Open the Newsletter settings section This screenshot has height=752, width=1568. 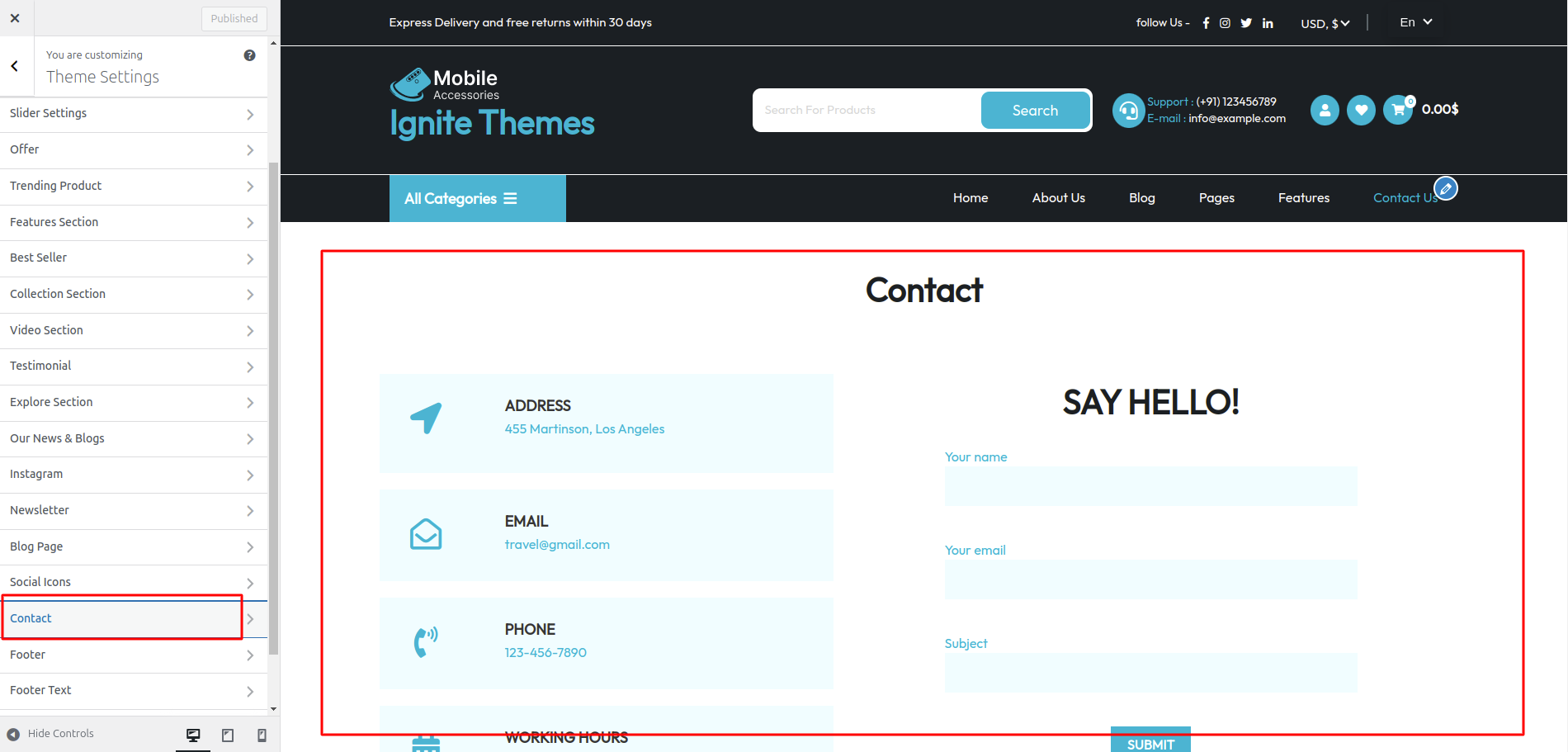tap(134, 511)
